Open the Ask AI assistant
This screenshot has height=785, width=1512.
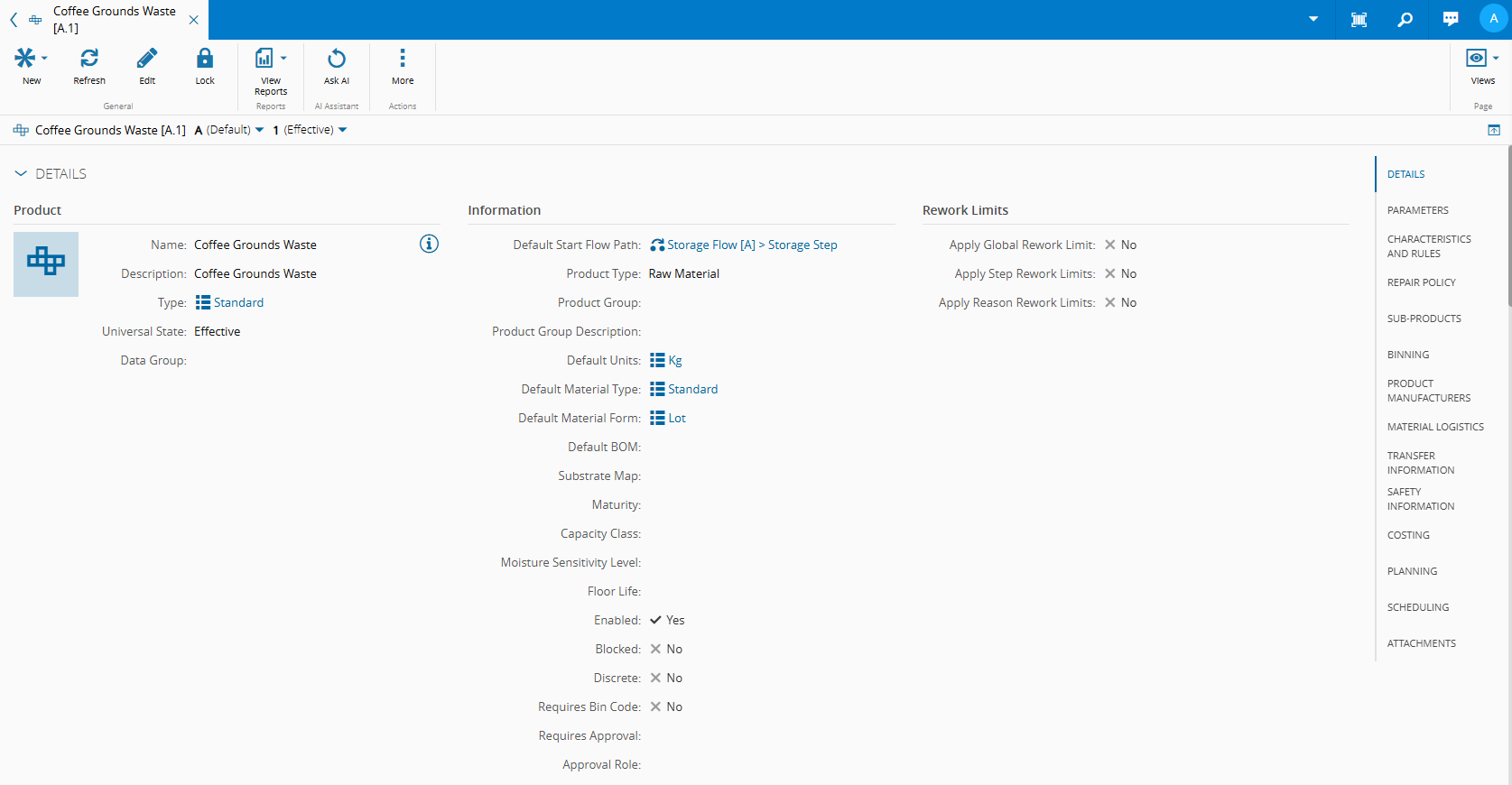point(336,60)
